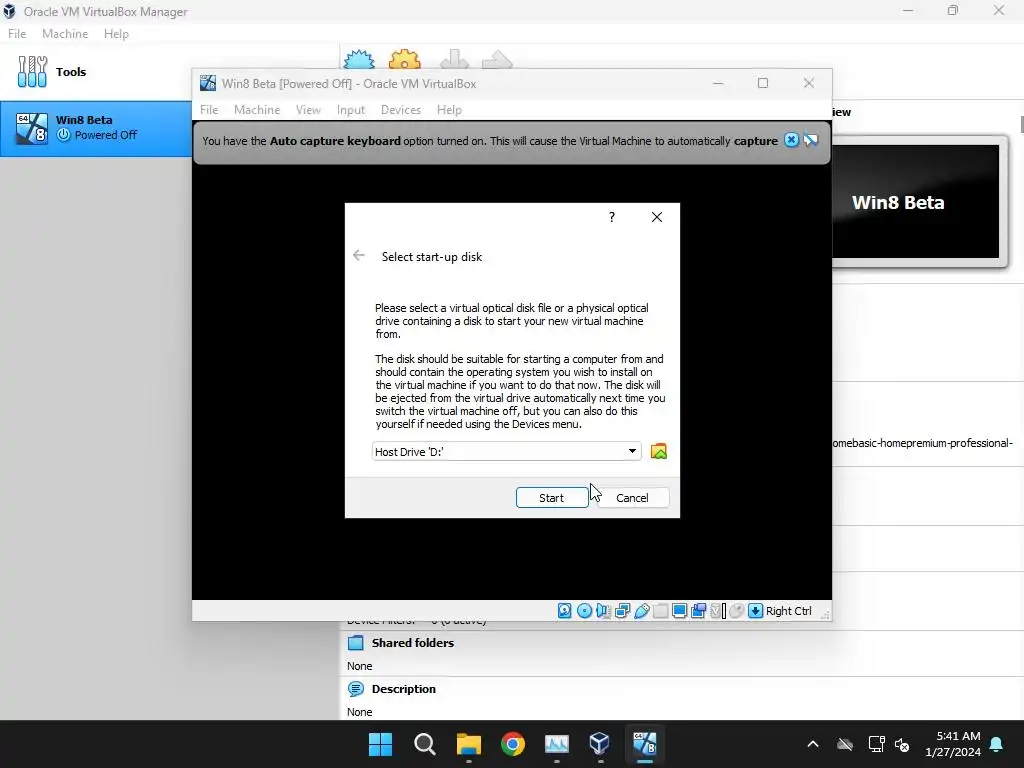Open Devices menu in VM window

pos(401,110)
